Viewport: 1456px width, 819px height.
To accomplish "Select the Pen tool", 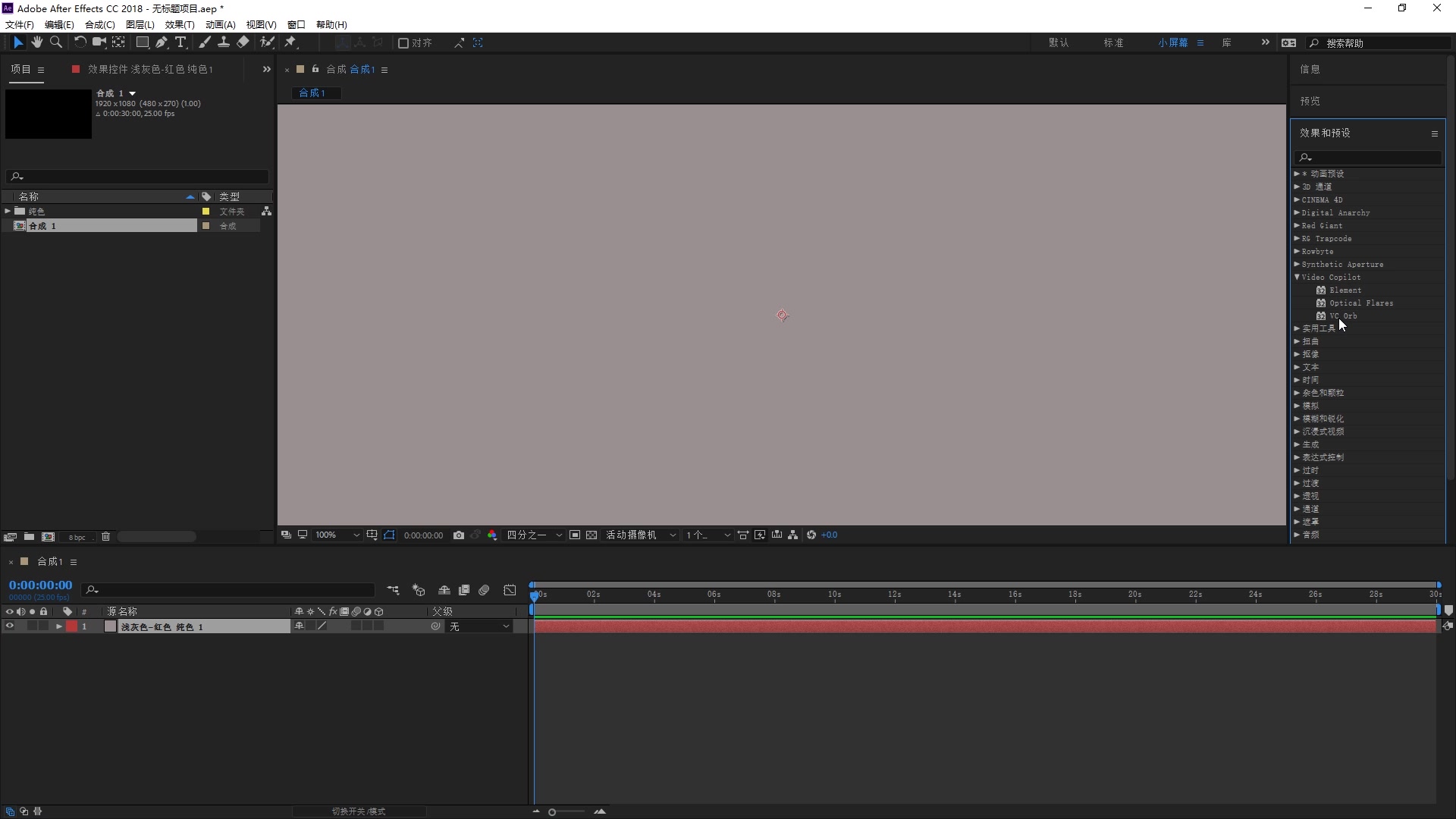I will 162,42.
